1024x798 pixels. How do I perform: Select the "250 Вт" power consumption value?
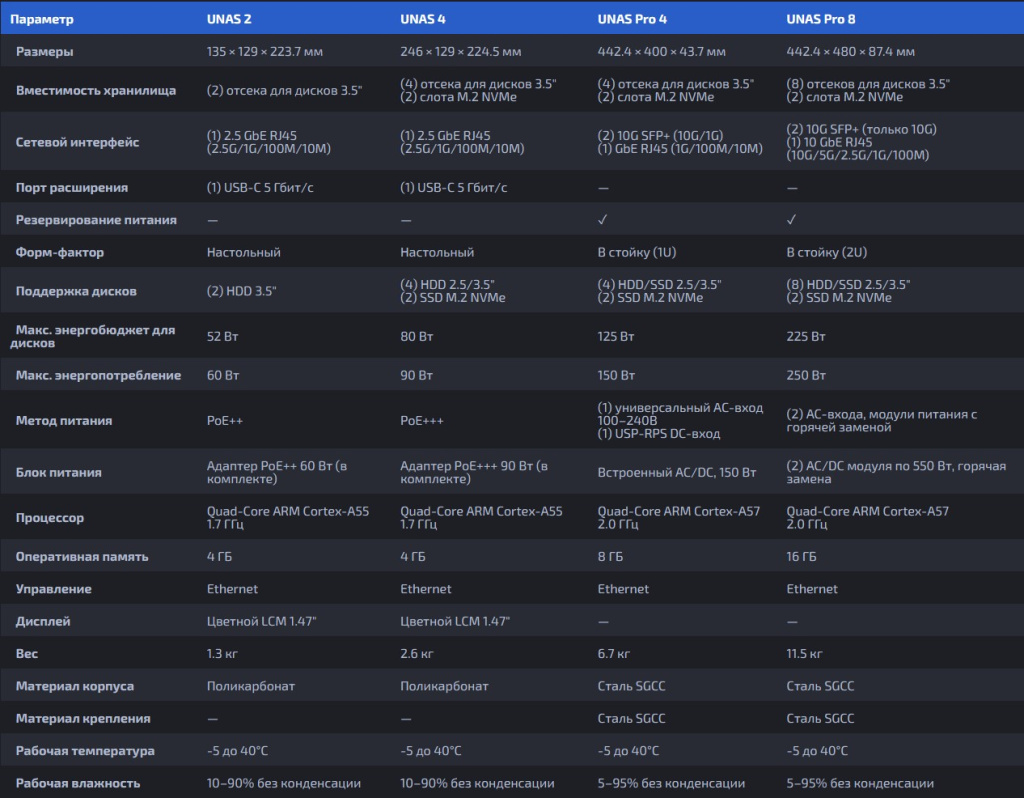pyautogui.click(x=806, y=376)
